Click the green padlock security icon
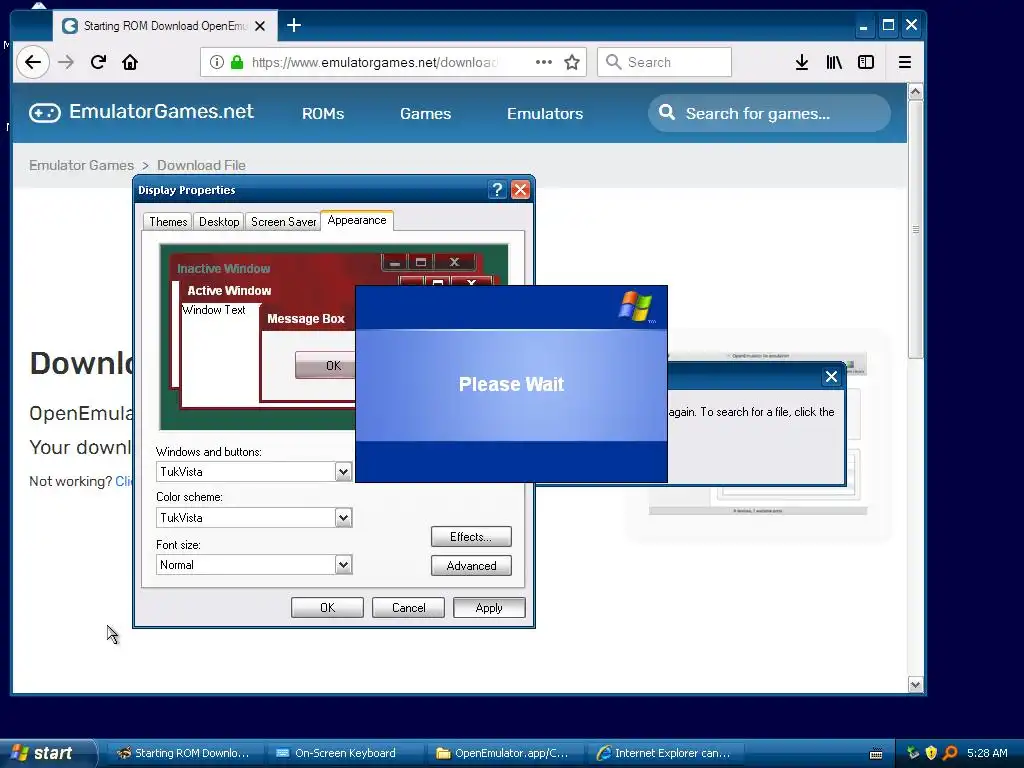This screenshot has height=768, width=1024. [237, 62]
